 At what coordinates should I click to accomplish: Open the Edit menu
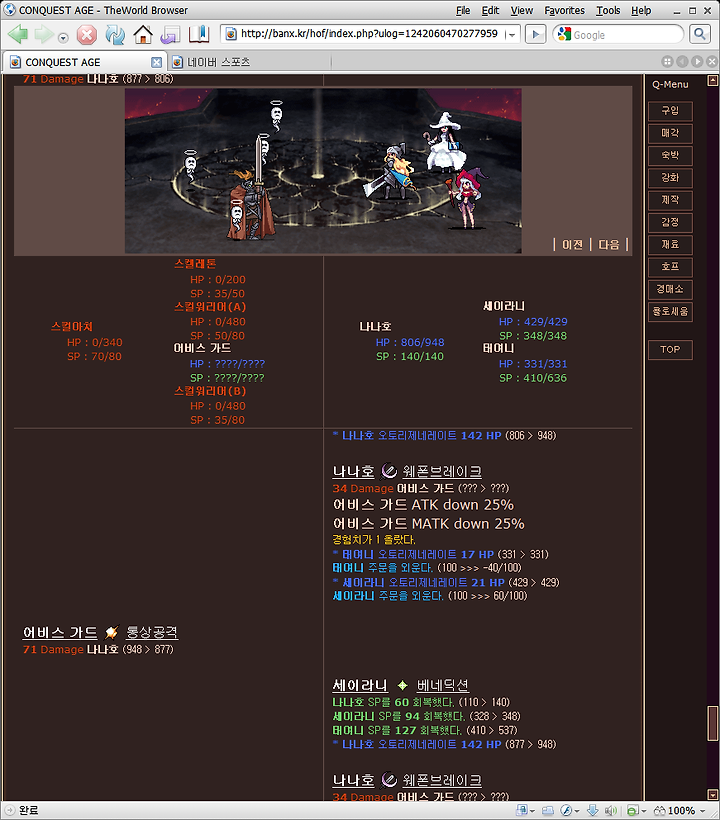[x=490, y=10]
